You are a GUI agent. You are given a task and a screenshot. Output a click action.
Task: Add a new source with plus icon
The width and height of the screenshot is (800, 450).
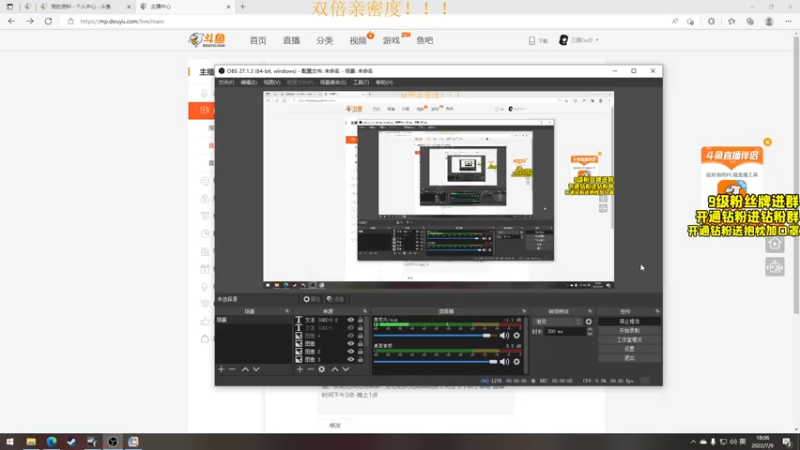299,369
